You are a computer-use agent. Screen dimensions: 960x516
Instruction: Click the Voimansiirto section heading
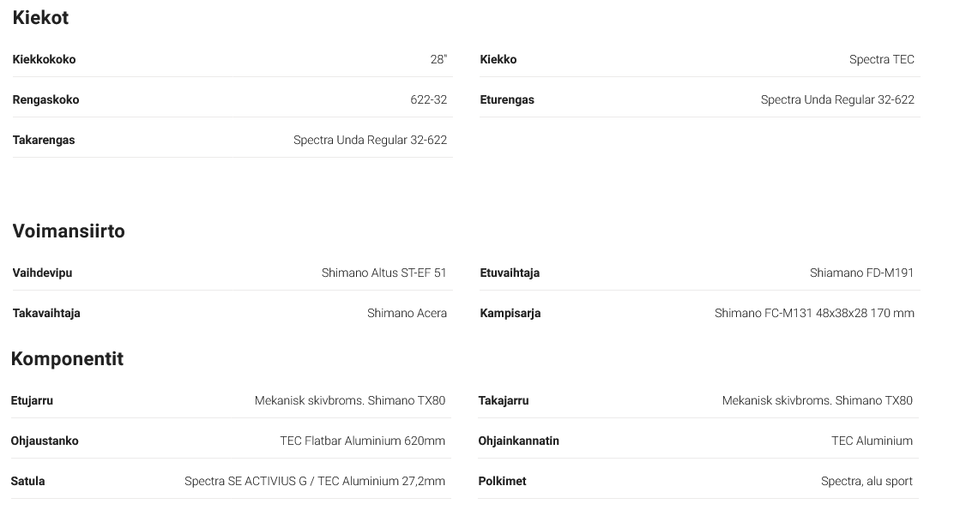tap(68, 231)
